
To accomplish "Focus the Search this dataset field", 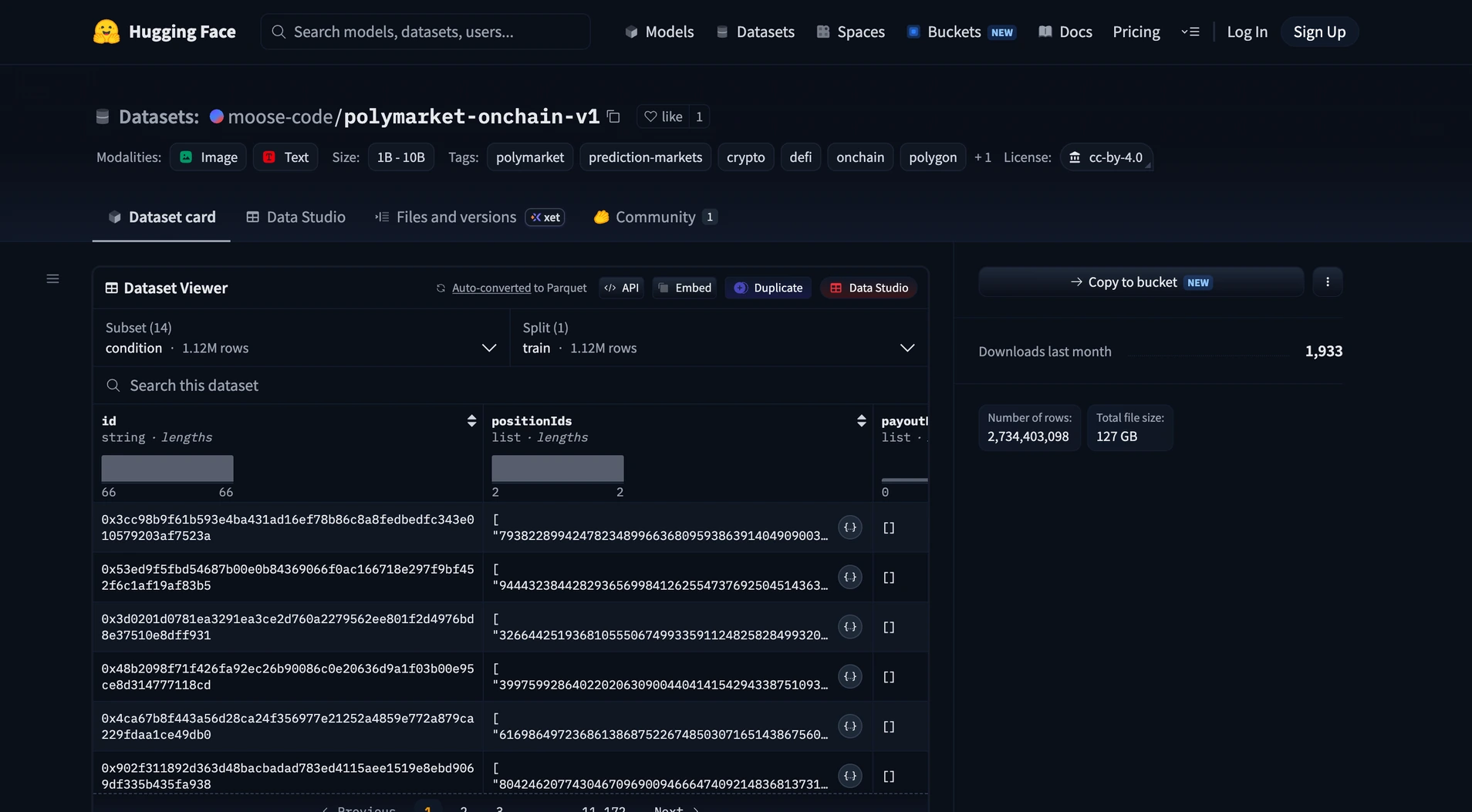I will 510,386.
